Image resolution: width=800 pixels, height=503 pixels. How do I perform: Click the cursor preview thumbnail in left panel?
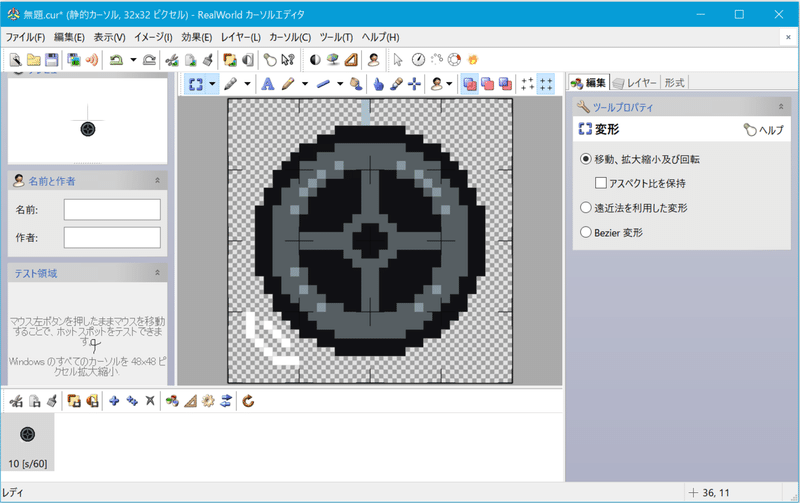tap(87, 120)
